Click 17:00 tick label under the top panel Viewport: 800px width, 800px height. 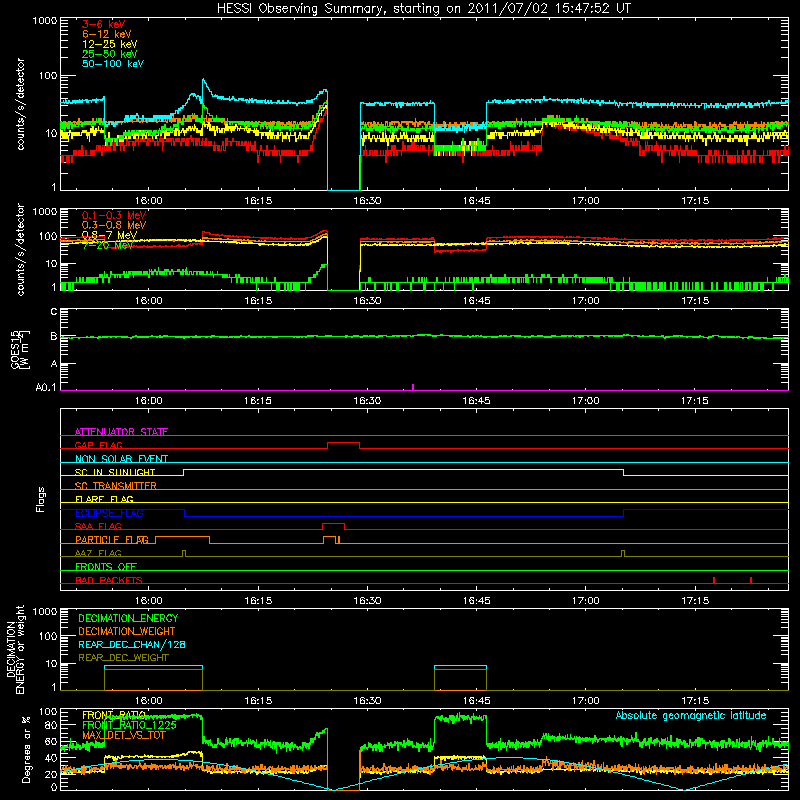[x=586, y=201]
